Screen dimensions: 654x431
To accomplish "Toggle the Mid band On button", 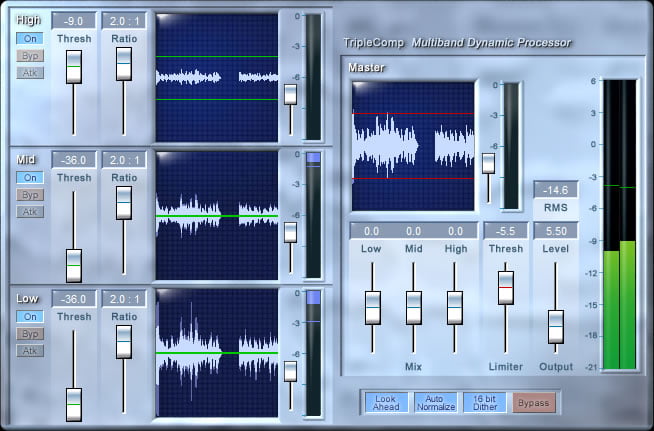I will pos(30,177).
